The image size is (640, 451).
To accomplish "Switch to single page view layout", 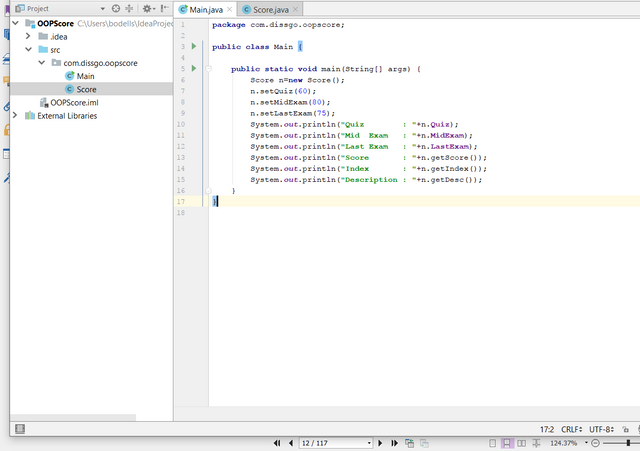I will [493, 443].
